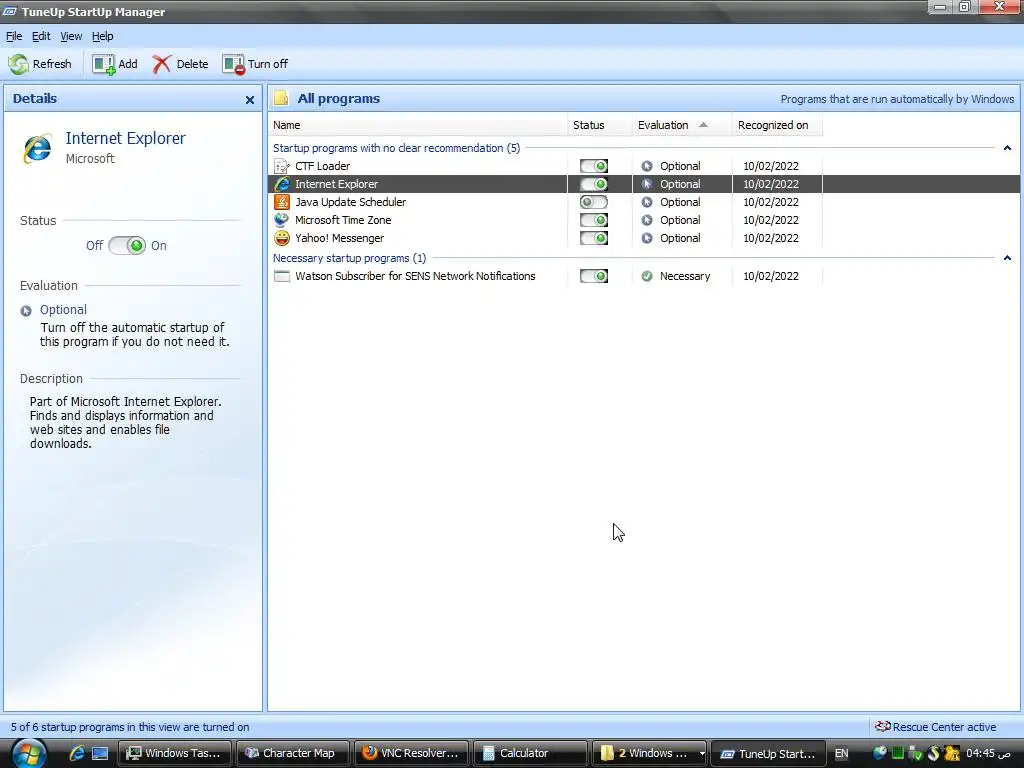The width and height of the screenshot is (1024, 768).
Task: Sort by the Name column header
Action: [x=418, y=125]
